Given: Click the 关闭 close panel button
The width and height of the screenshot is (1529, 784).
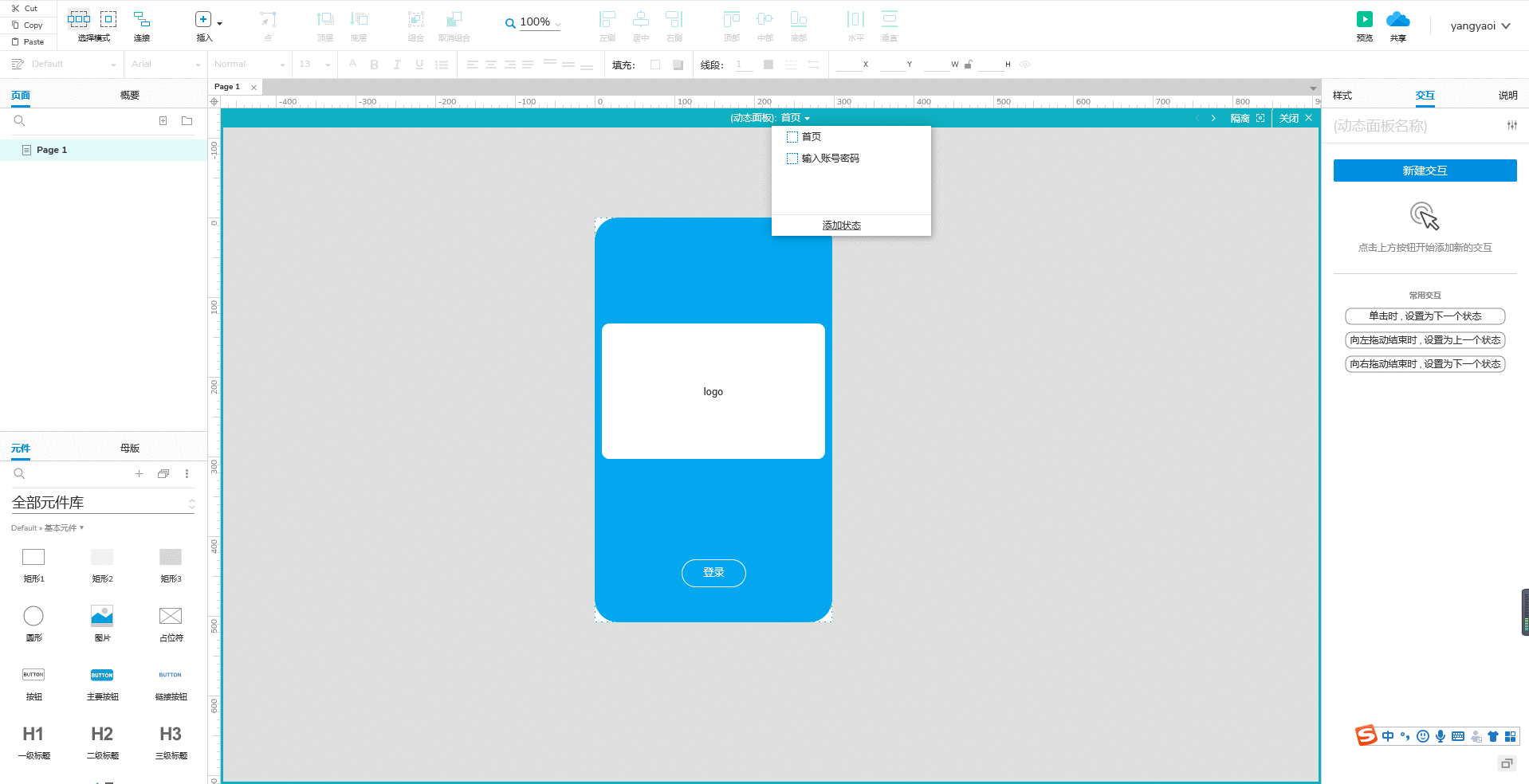Looking at the screenshot, I should click(1295, 118).
